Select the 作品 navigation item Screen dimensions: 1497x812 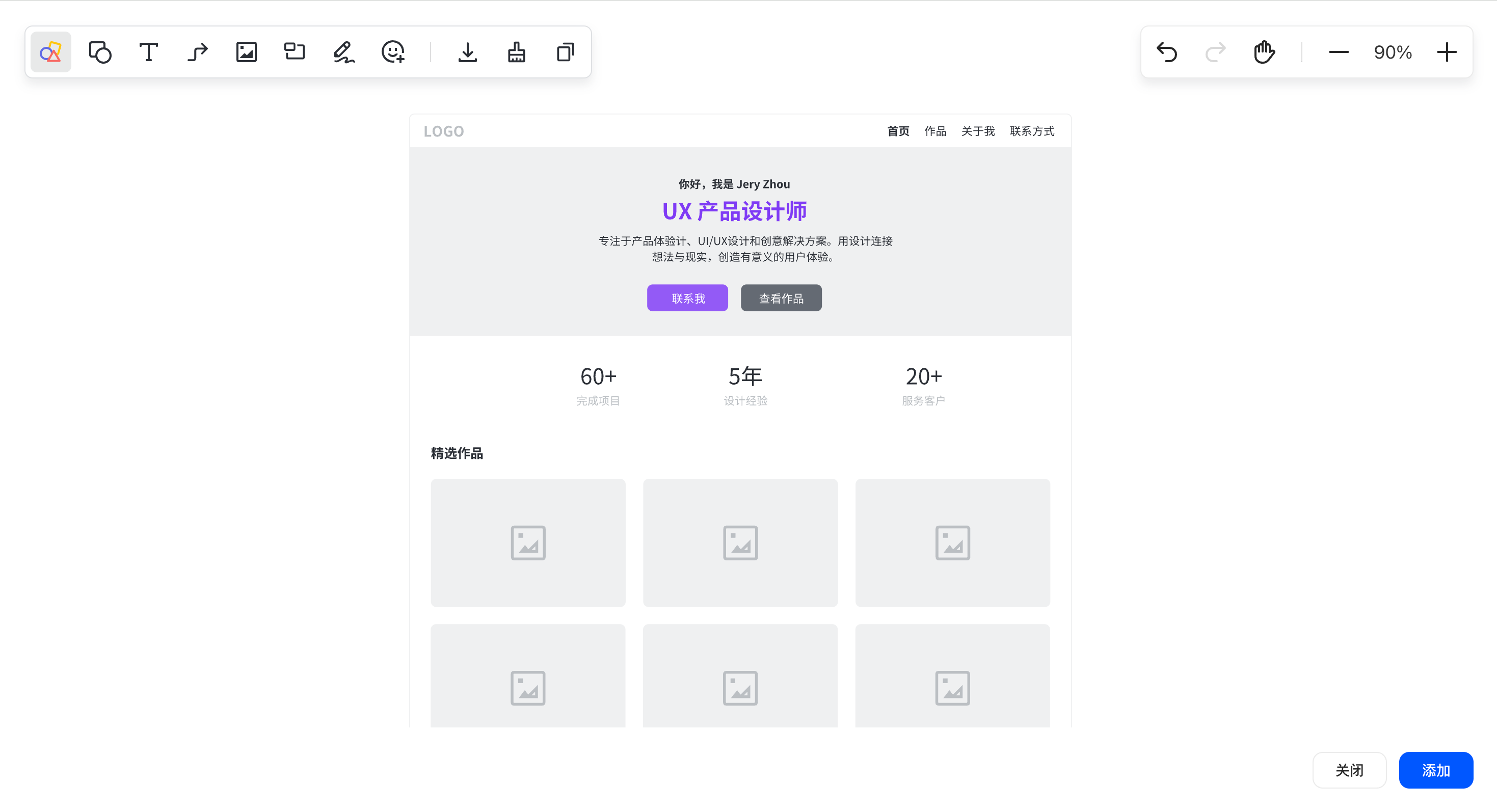pos(935,131)
